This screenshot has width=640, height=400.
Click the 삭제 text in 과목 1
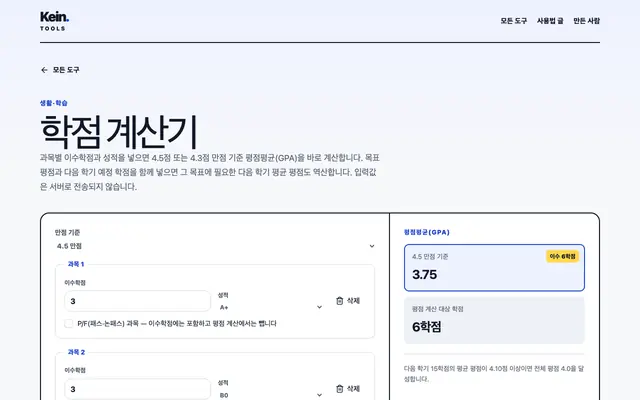click(353, 301)
